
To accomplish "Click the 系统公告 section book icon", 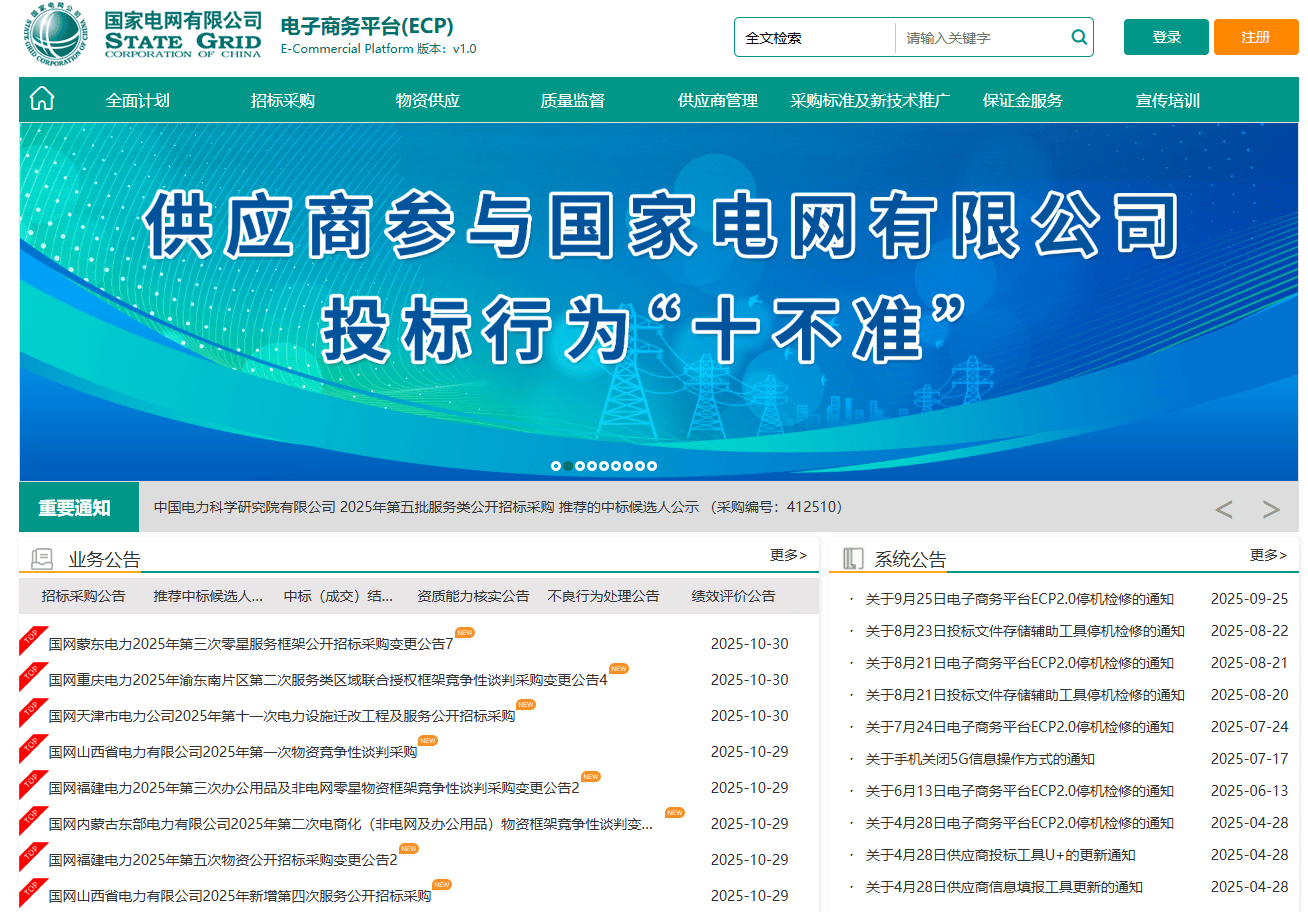I will (x=853, y=559).
